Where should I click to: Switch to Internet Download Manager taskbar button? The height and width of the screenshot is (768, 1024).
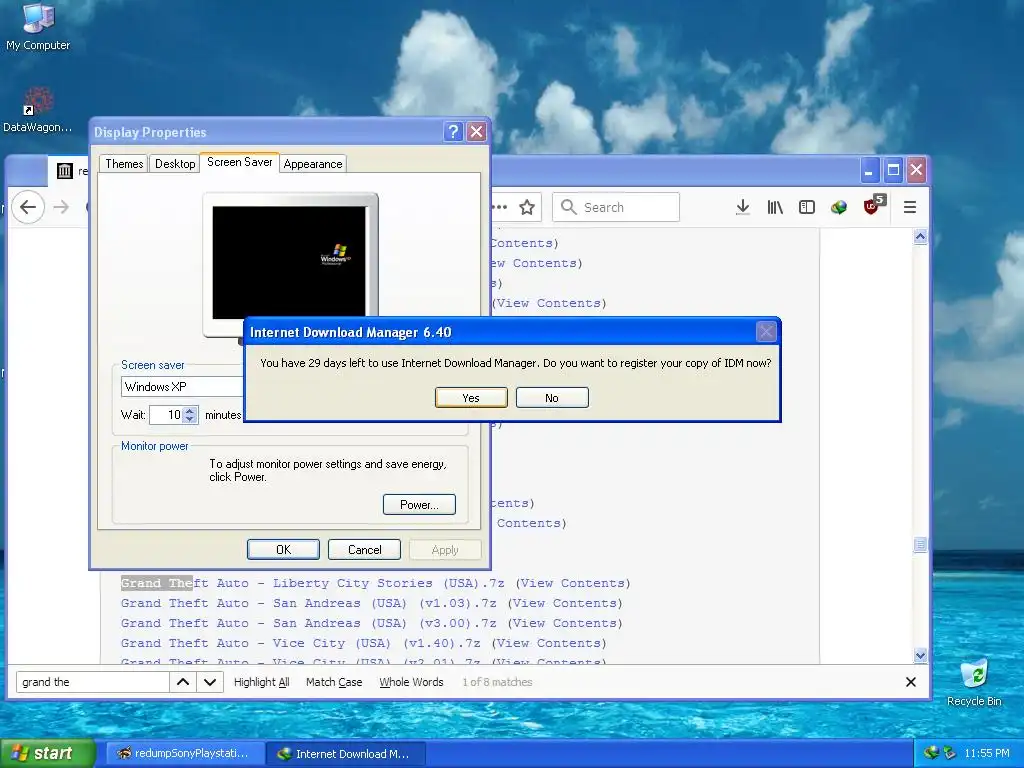click(346, 754)
